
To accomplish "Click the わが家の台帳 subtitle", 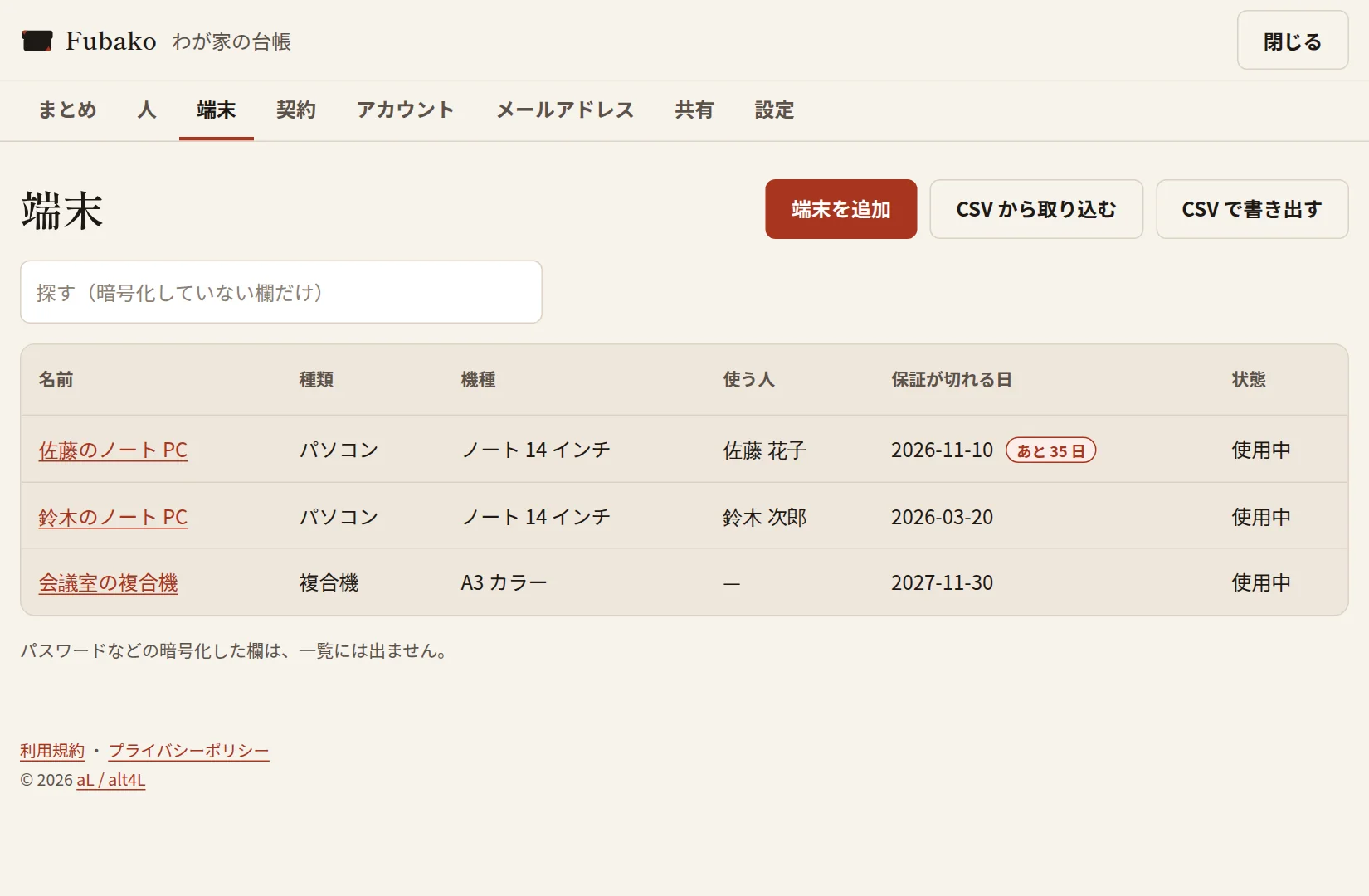I will click(x=231, y=41).
